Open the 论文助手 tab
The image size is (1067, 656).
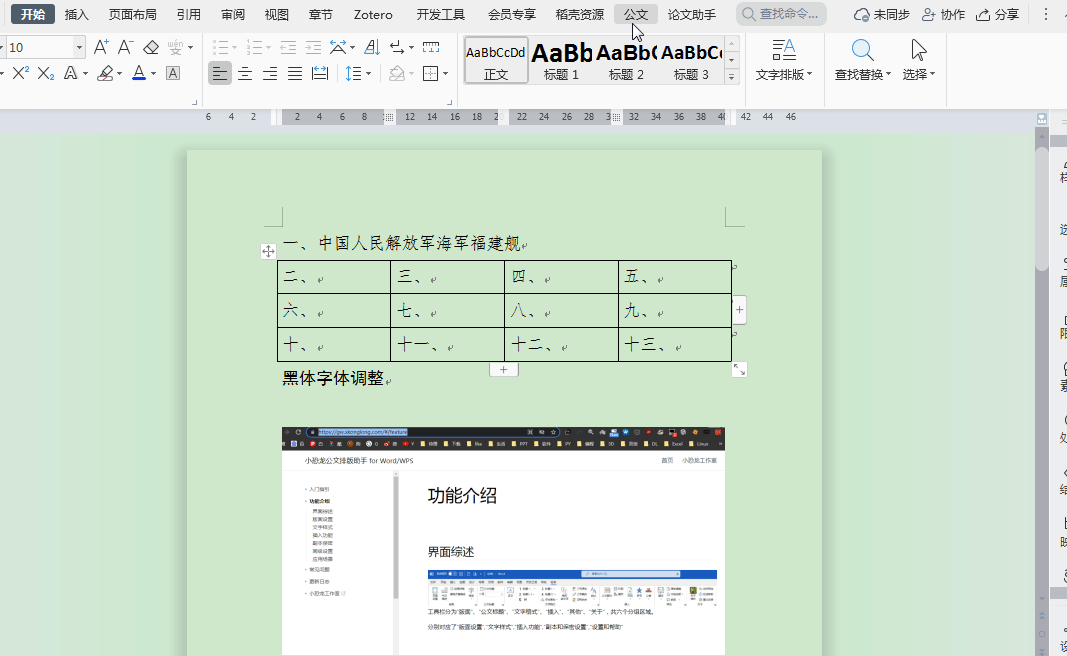tap(692, 14)
